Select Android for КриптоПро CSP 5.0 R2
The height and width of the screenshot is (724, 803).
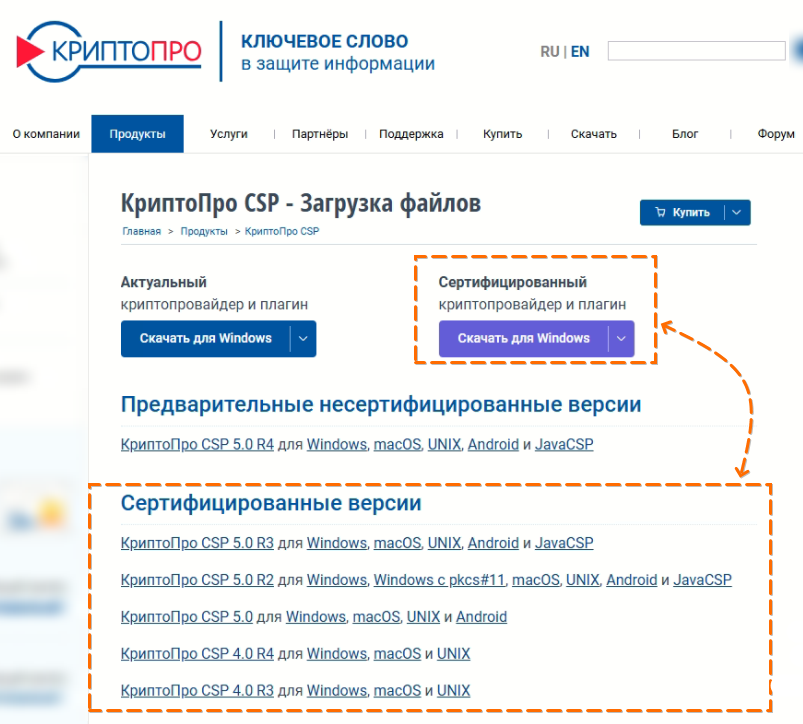tap(632, 580)
